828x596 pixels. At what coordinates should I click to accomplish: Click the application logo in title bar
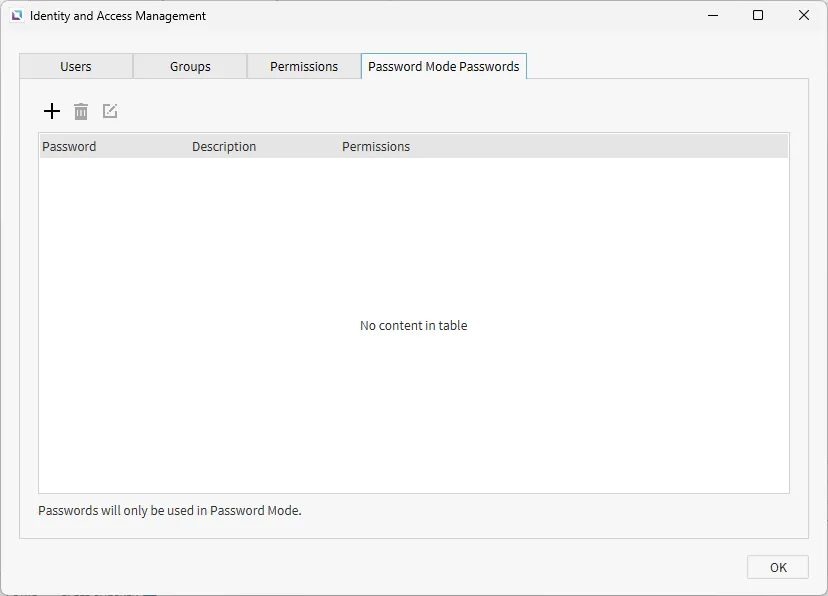click(x=17, y=16)
